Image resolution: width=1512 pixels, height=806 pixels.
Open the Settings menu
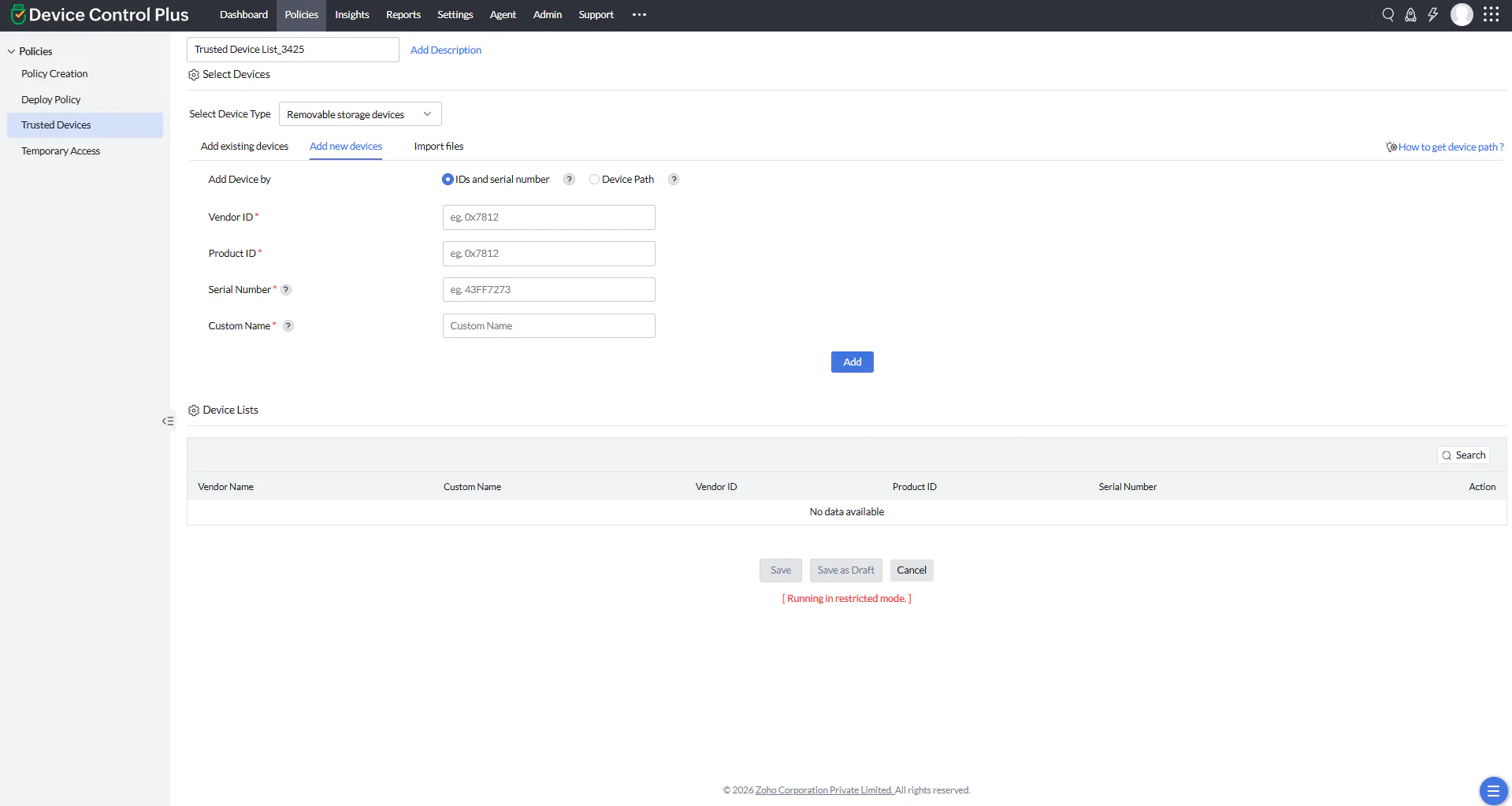pos(455,15)
